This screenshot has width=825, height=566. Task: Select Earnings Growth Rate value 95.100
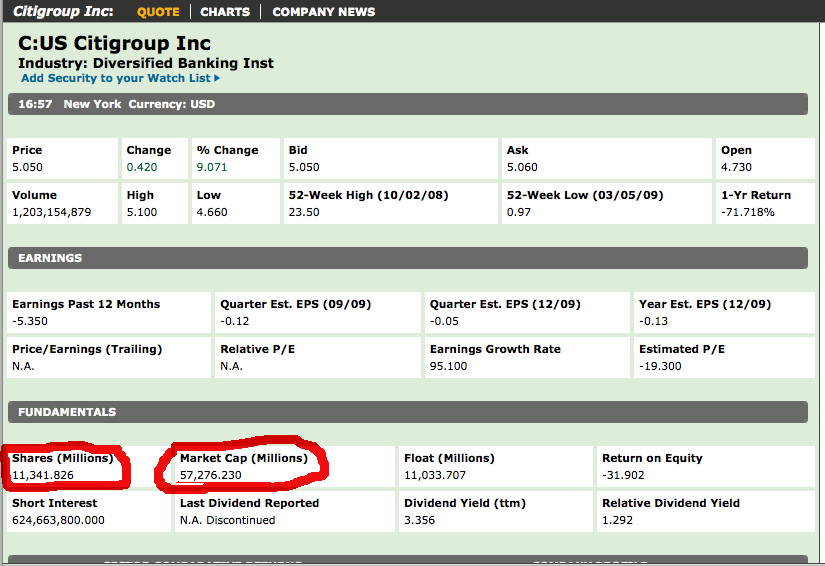(x=448, y=366)
